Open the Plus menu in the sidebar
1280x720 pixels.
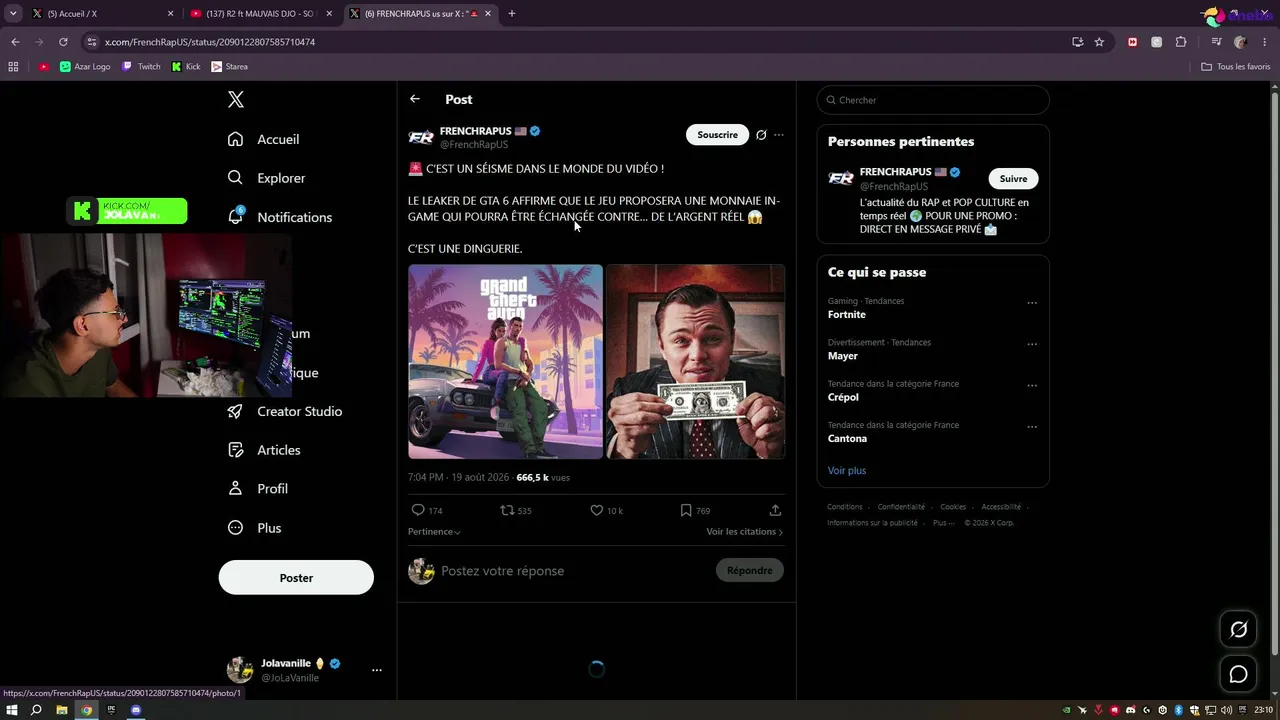click(255, 528)
